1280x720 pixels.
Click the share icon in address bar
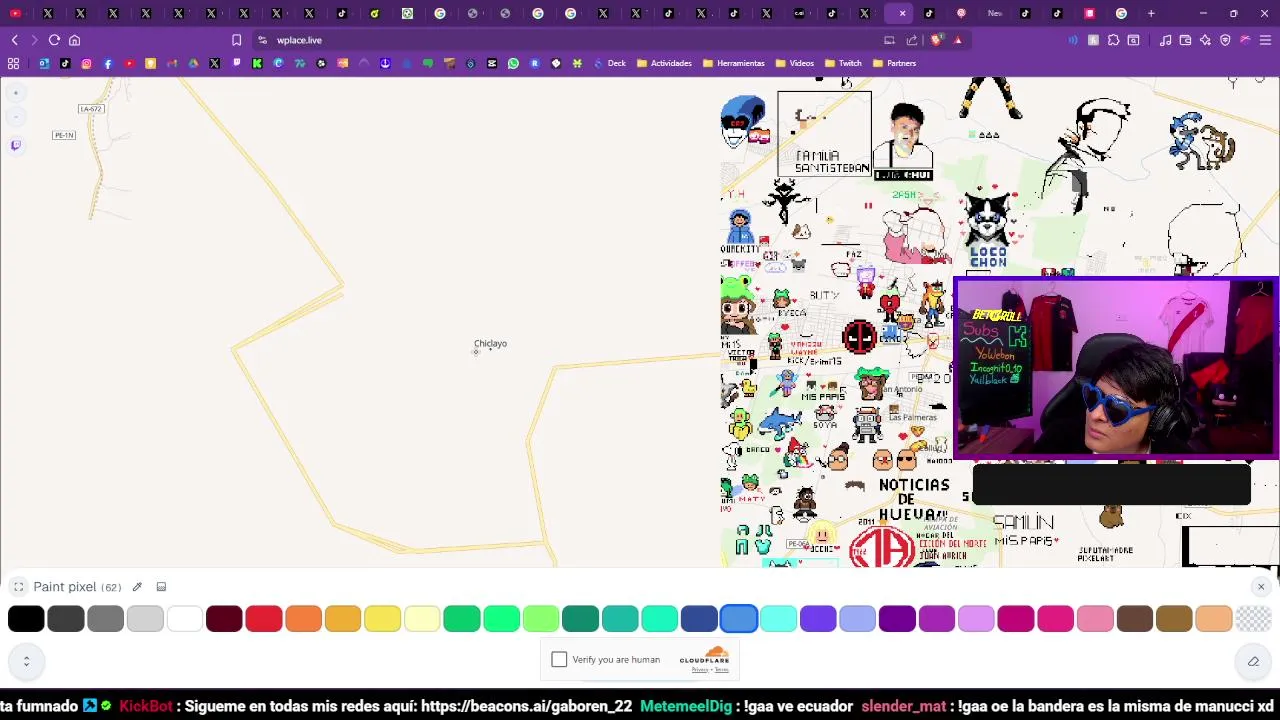click(x=912, y=40)
